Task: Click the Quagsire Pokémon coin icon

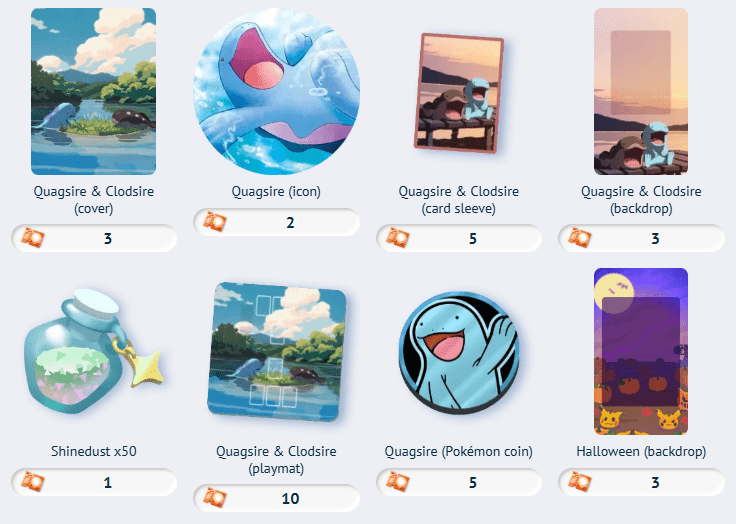Action: [459, 352]
